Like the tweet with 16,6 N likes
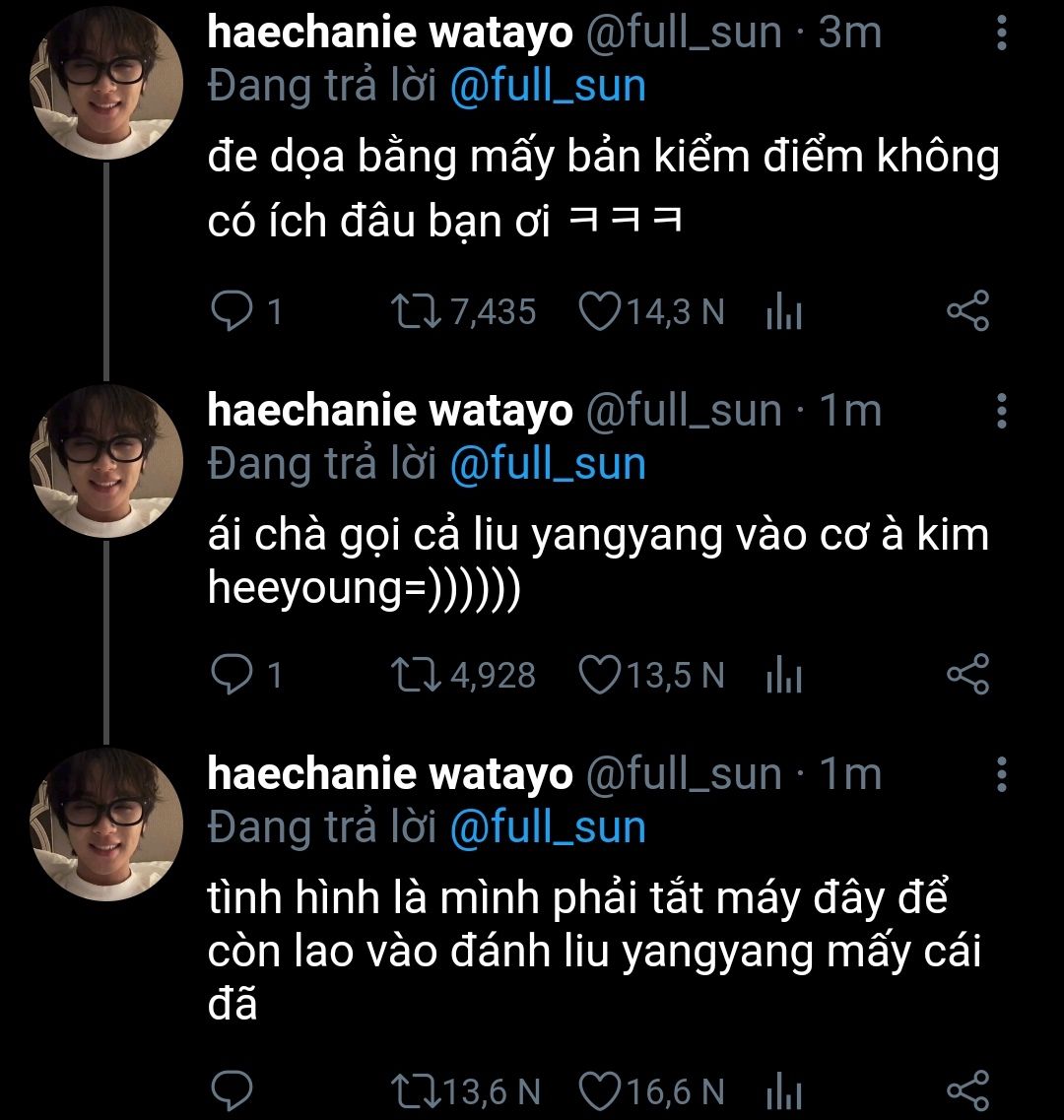 pos(595,1090)
